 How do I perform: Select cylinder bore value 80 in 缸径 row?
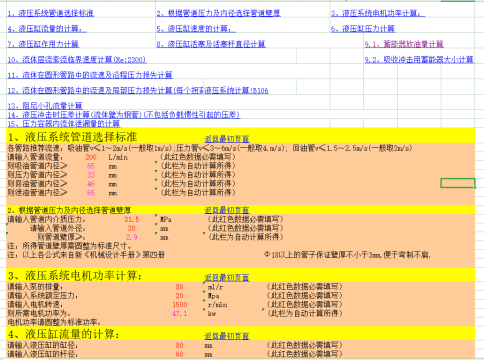click(x=179, y=345)
